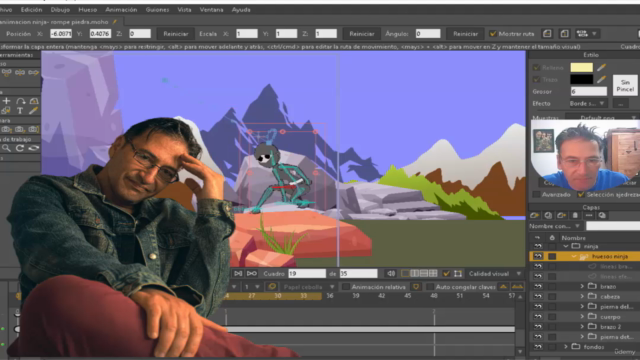Click the Grosor width input field

point(589,91)
